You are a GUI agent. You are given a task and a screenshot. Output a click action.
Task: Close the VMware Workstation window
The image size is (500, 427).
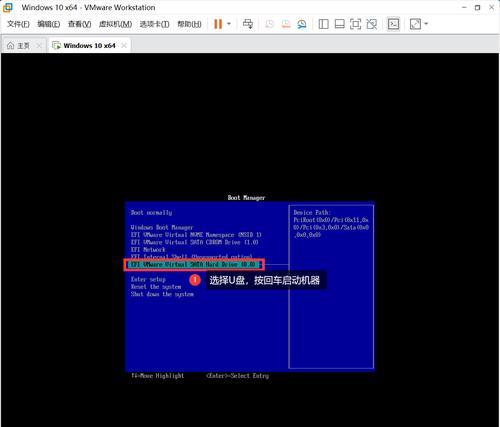[x=491, y=7]
